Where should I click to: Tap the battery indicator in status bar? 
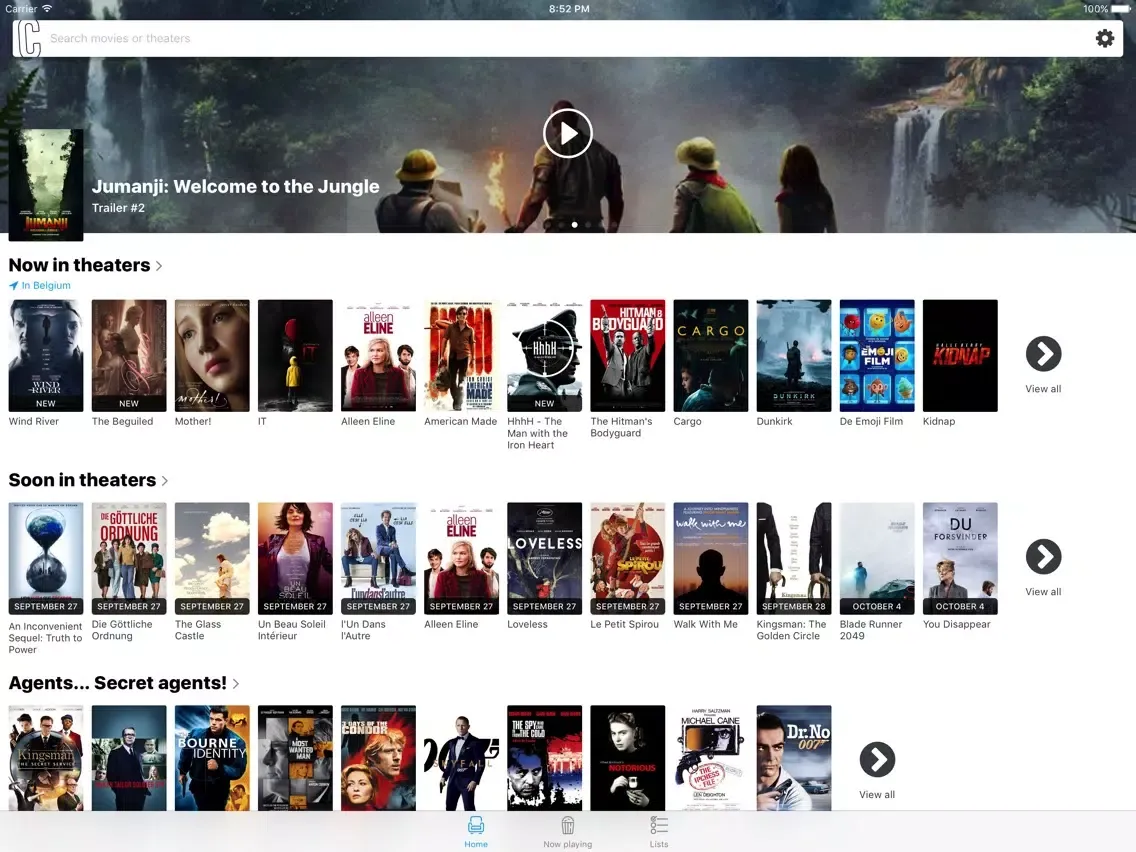click(x=1121, y=9)
